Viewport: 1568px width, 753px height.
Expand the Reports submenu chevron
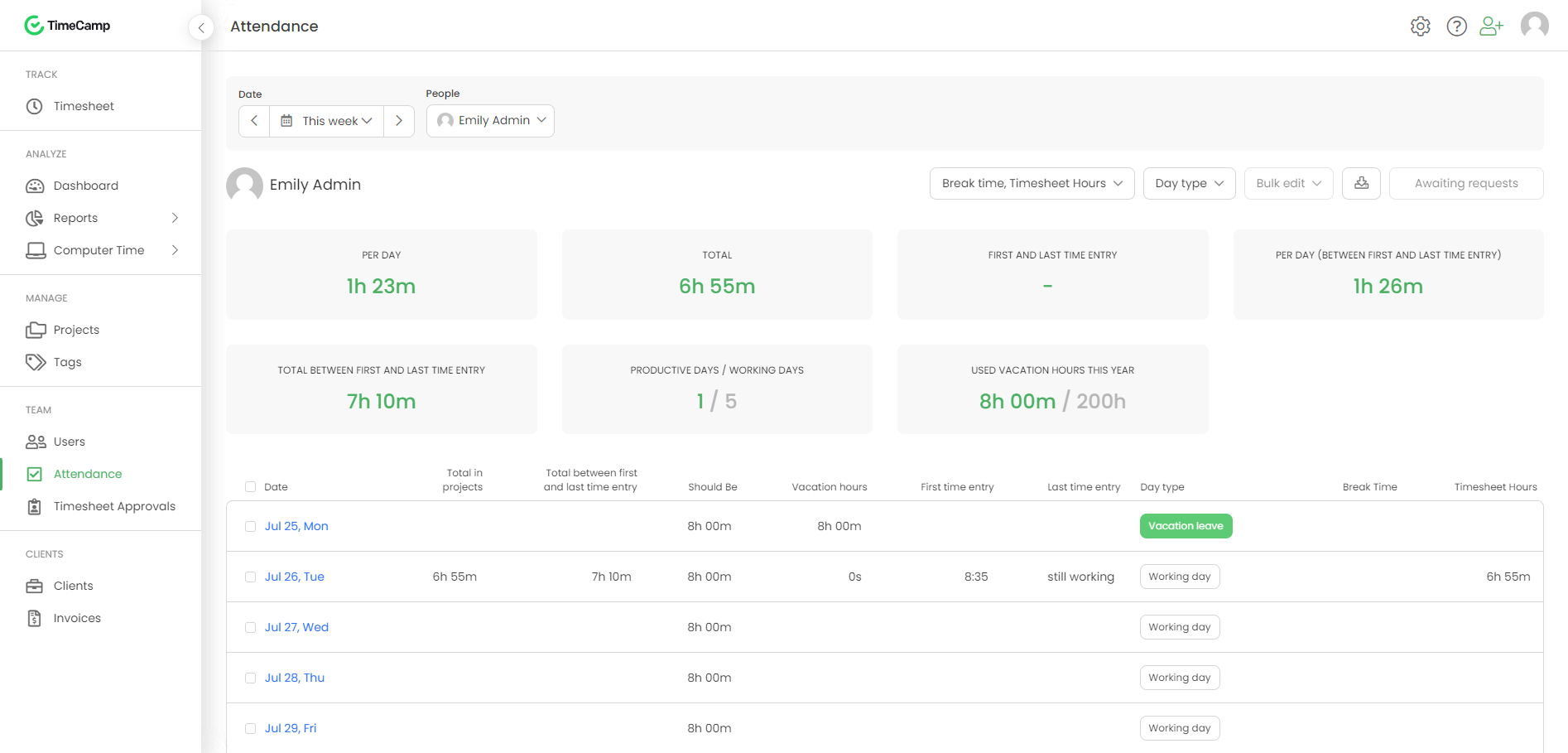coord(175,218)
